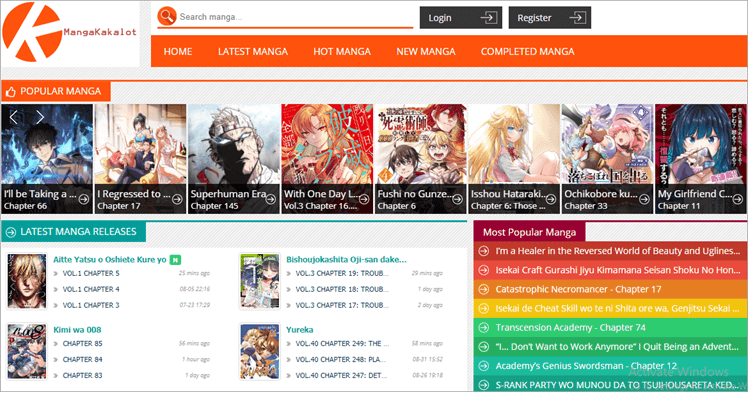Image resolution: width=748 pixels, height=393 pixels.
Task: Click the arrow icon beside Academy's Genius Swordsman entry
Action: click(x=483, y=366)
